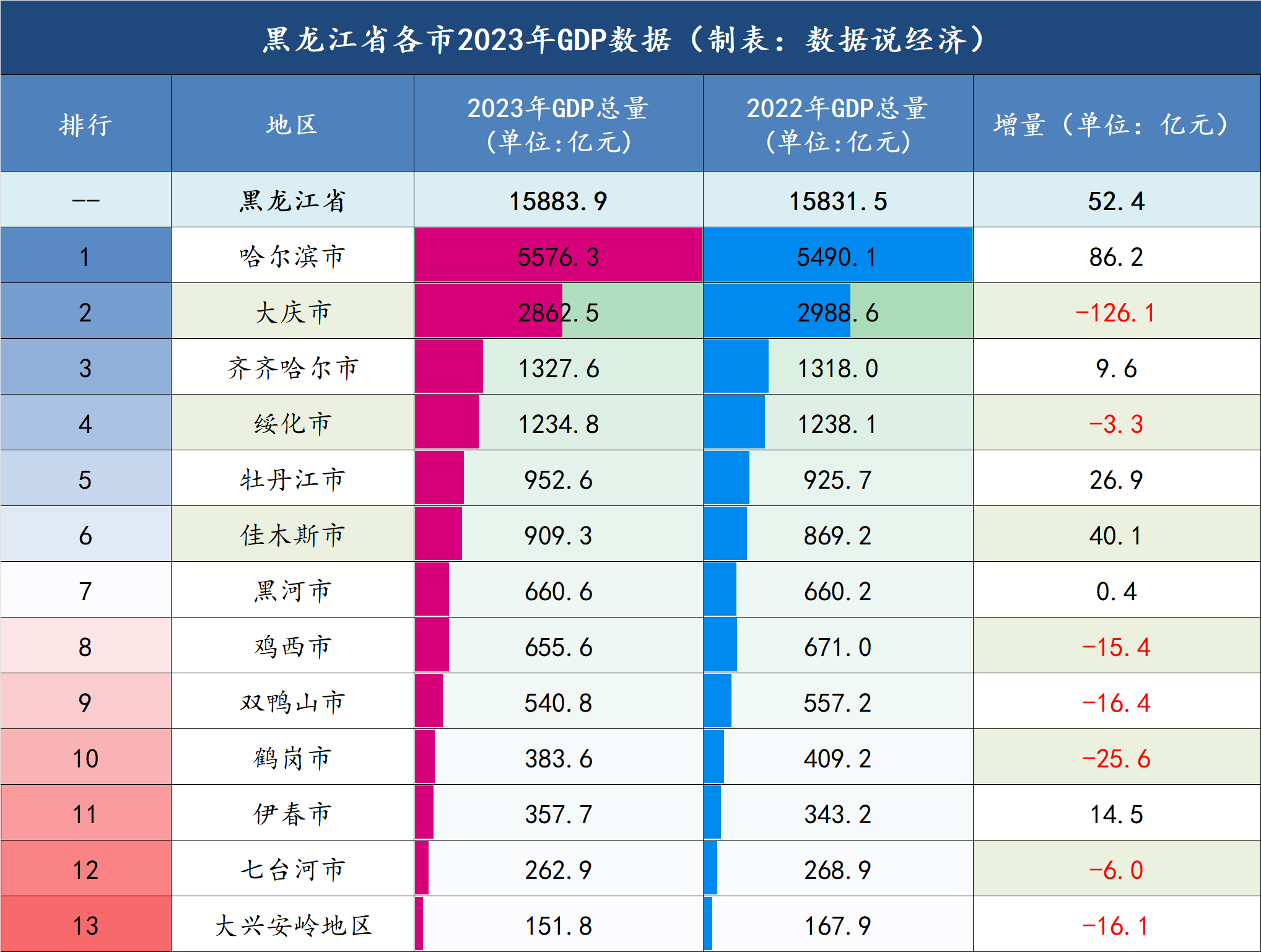Click the value 660.6
This screenshot has height=952, width=1261.
(x=558, y=592)
